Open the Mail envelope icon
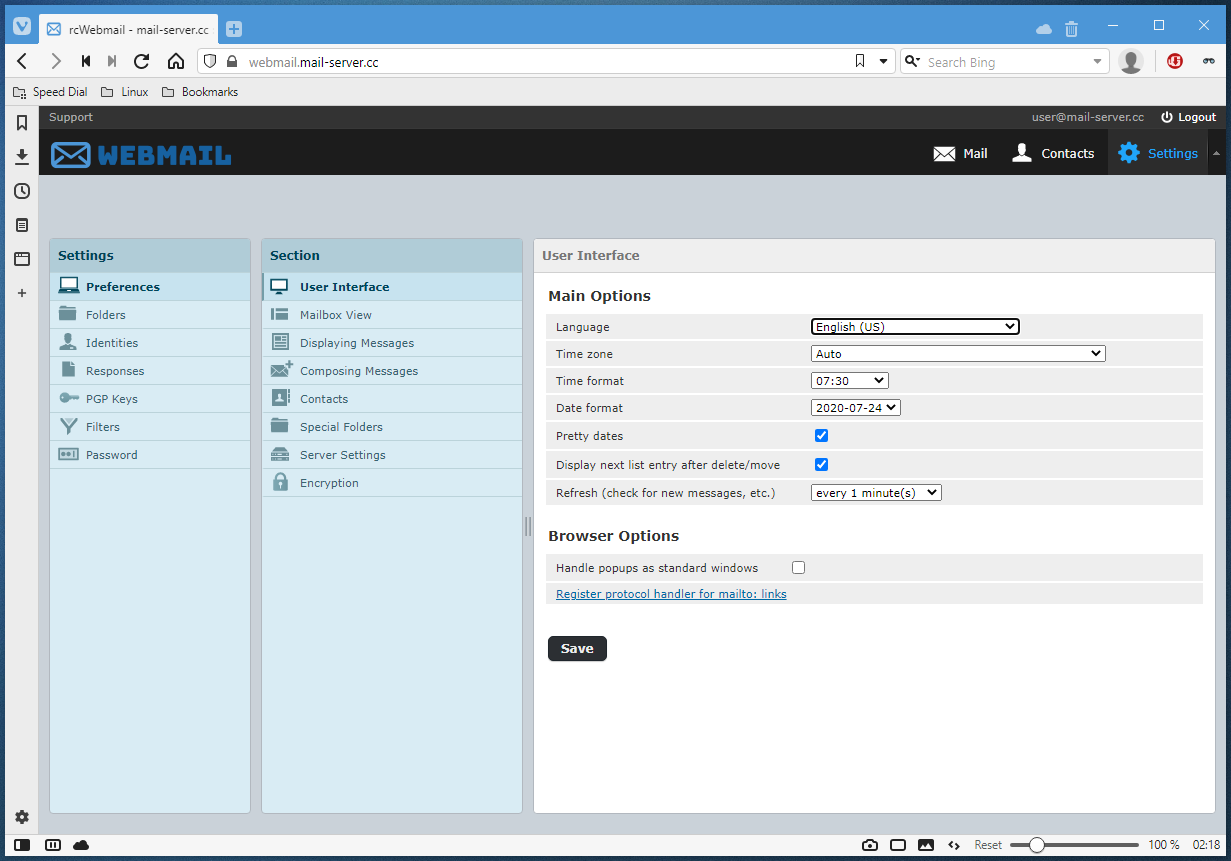Viewport: 1231px width, 861px height. coord(944,153)
